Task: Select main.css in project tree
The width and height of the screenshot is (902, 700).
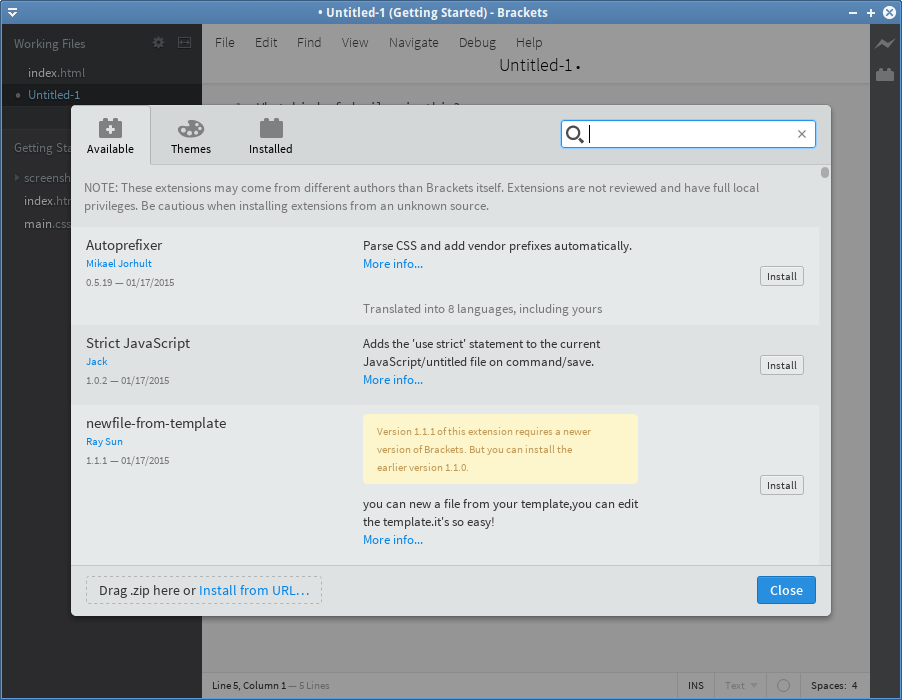Action: click(x=47, y=224)
